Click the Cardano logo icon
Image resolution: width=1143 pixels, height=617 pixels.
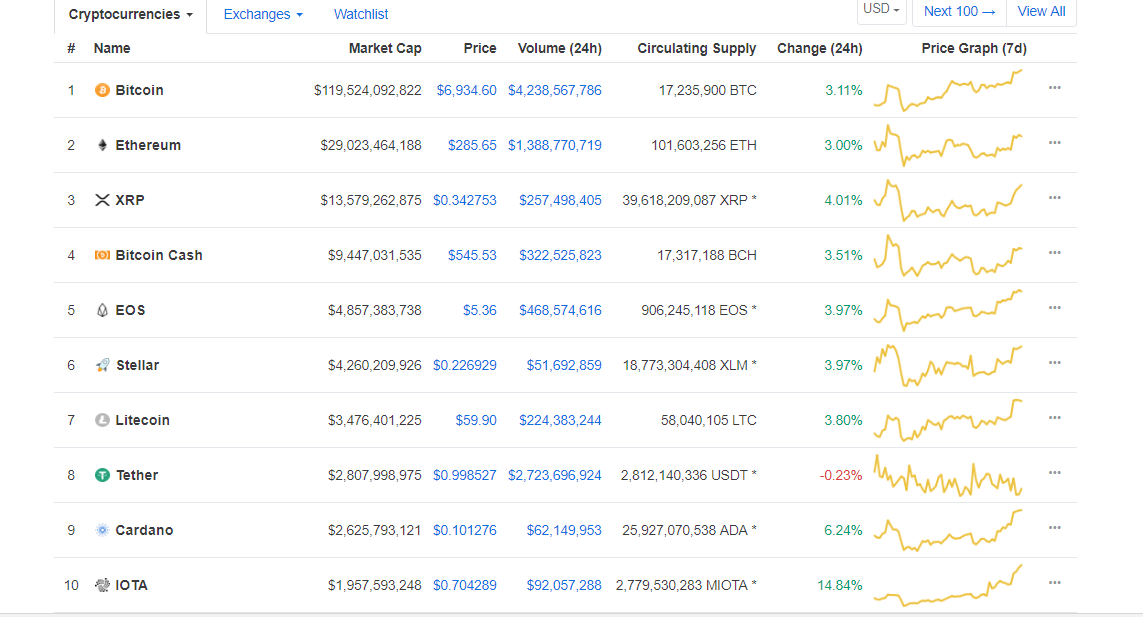tap(102, 530)
